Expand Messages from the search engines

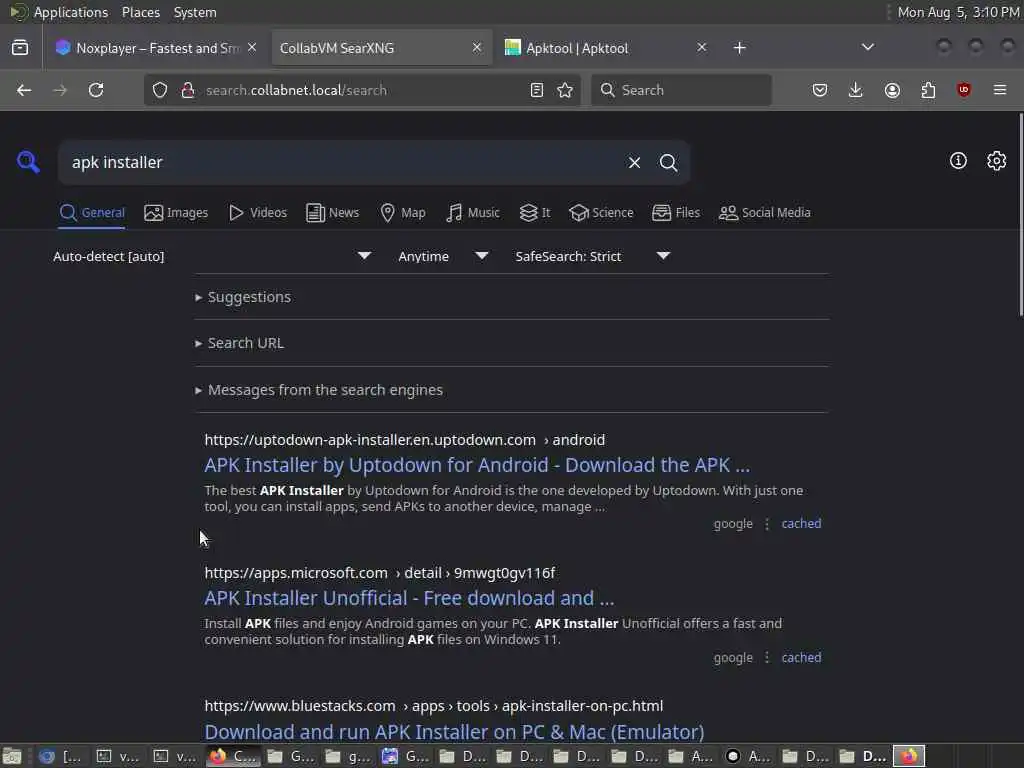tap(319, 390)
